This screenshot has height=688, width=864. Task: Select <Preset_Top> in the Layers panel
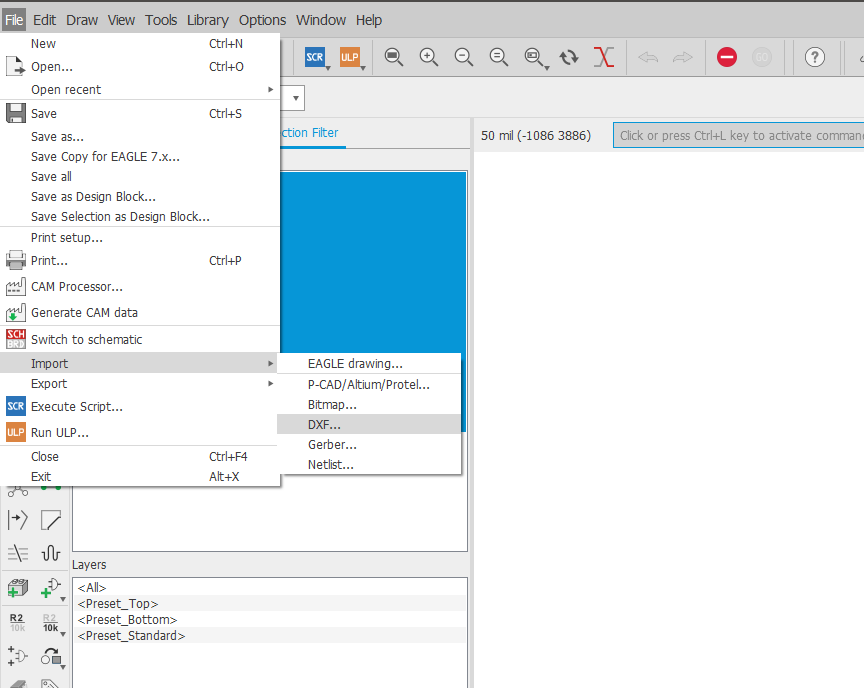[x=117, y=603]
